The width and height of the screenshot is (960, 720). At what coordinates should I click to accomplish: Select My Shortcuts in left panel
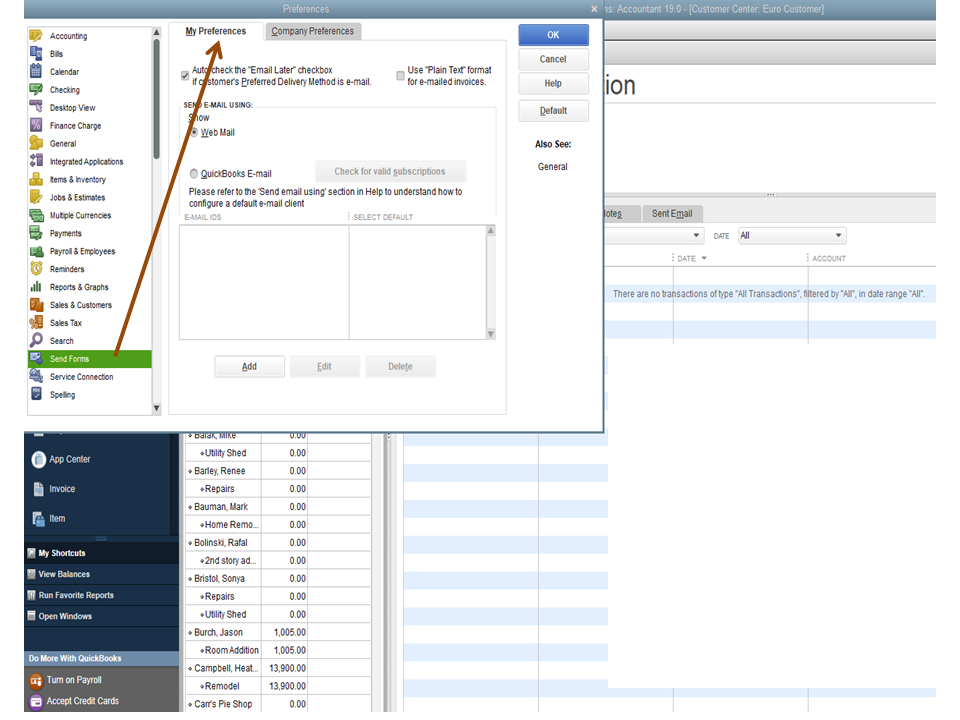click(x=102, y=553)
